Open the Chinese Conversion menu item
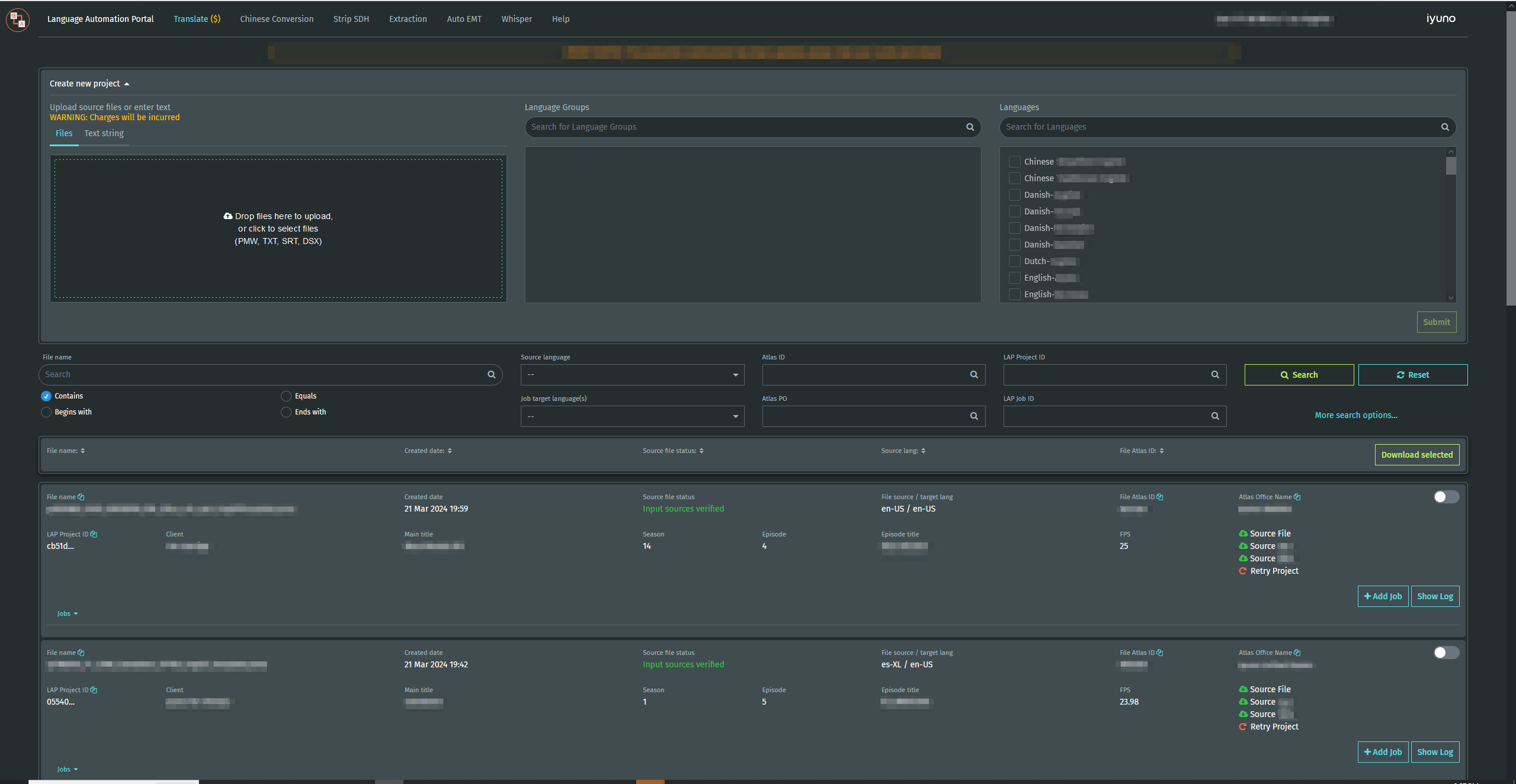 (276, 18)
